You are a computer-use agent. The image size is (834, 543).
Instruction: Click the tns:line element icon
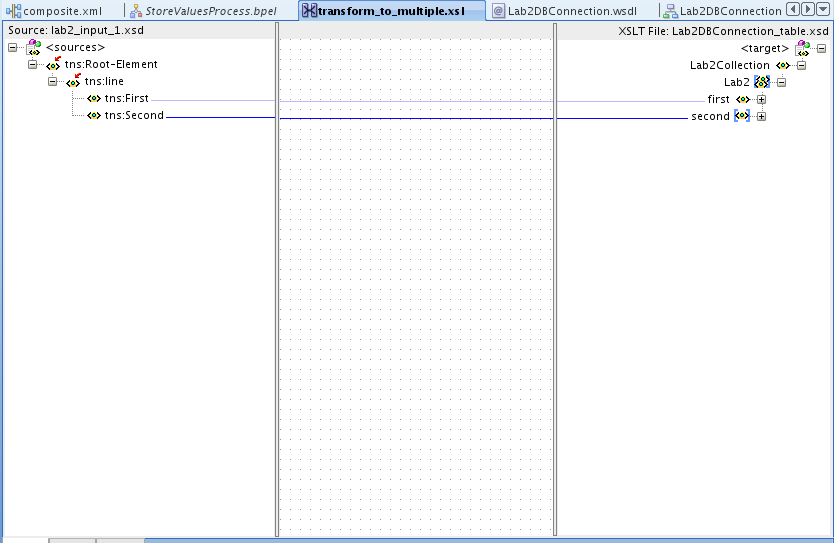coord(73,82)
